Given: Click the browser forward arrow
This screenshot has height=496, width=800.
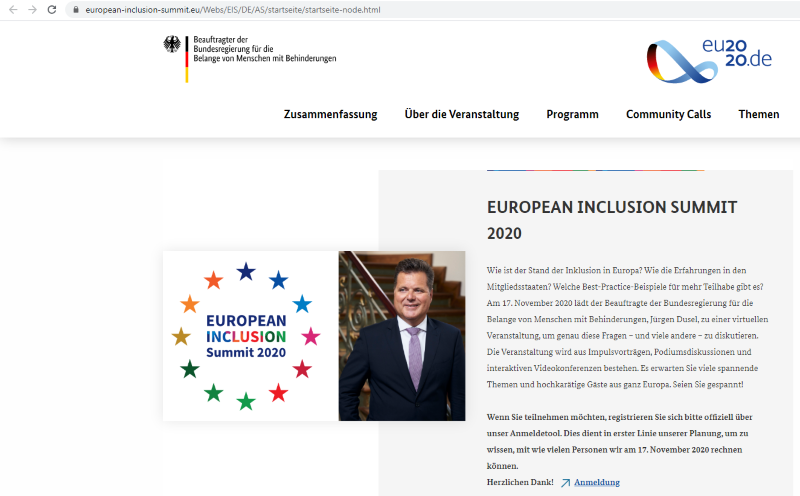Looking at the screenshot, I should (x=31, y=9).
